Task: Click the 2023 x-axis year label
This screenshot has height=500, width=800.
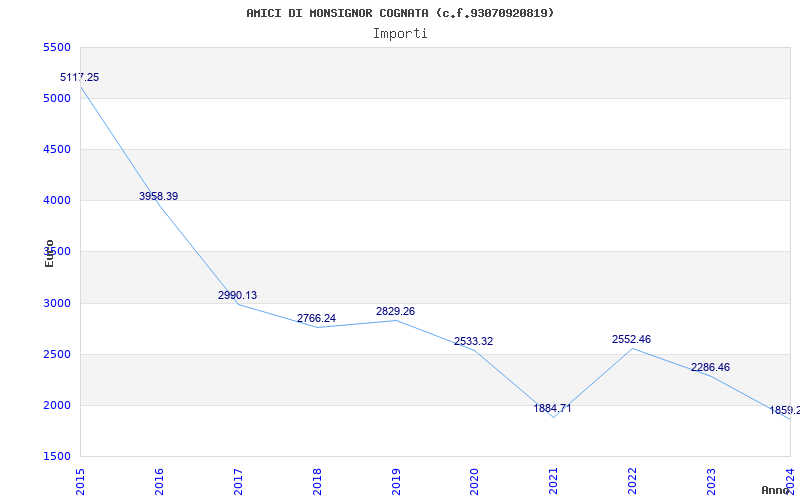Action: click(x=711, y=482)
